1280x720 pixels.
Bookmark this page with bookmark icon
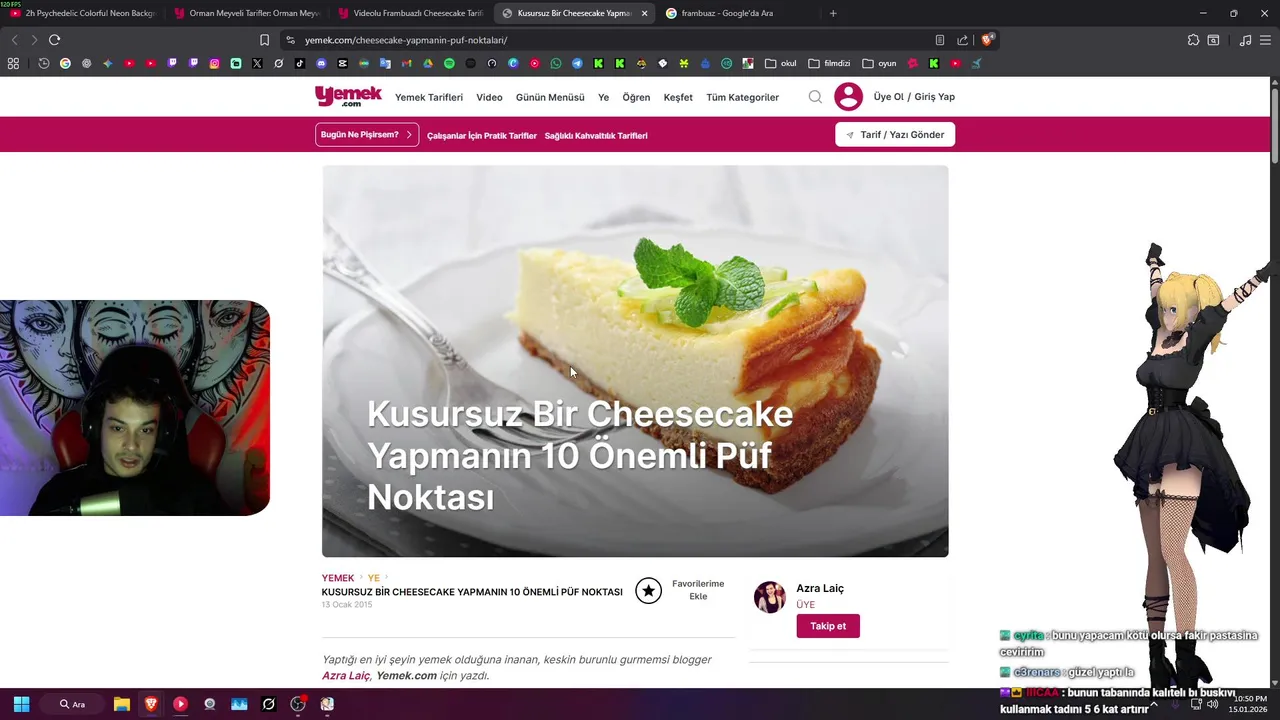pyautogui.click(x=264, y=40)
